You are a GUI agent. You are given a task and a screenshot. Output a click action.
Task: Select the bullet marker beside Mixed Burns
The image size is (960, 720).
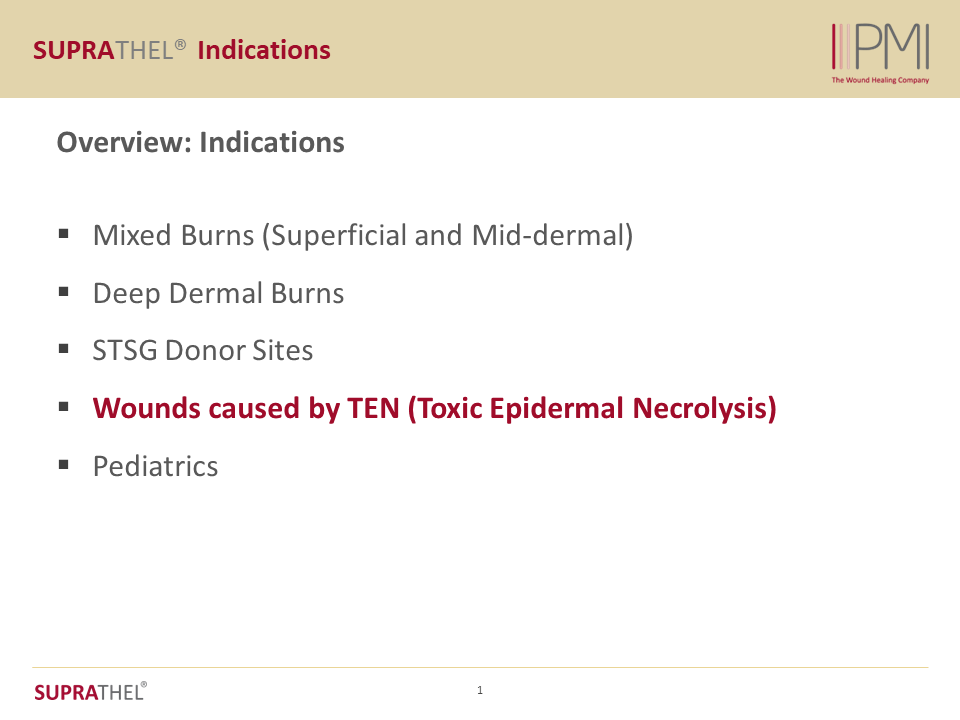tap(64, 234)
